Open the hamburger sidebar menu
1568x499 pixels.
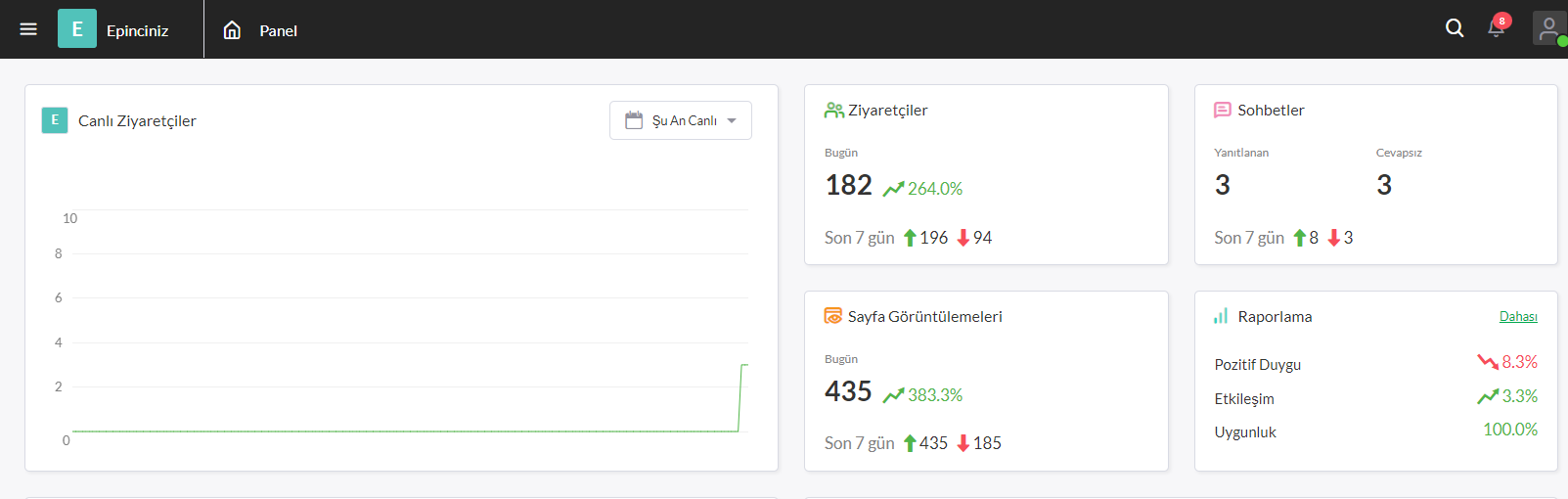[x=28, y=29]
